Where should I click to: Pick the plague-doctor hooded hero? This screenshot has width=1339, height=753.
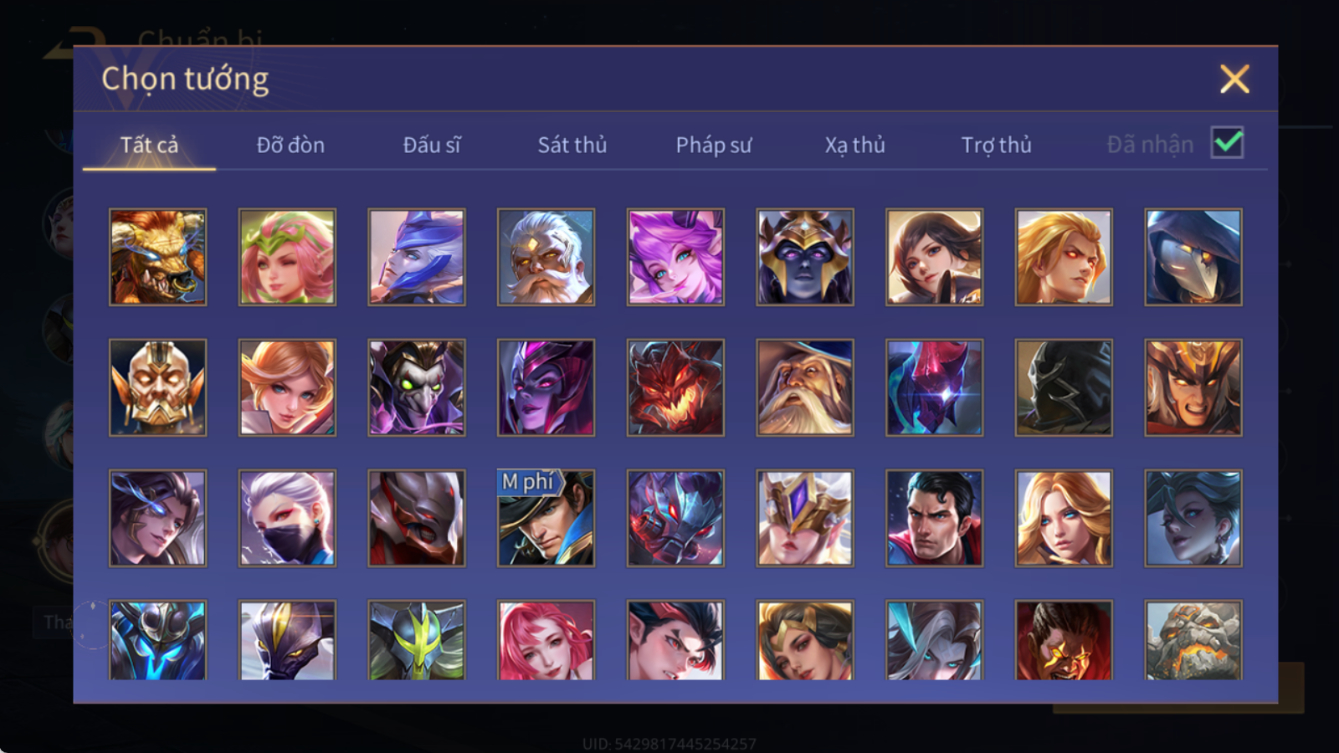(x=1193, y=257)
